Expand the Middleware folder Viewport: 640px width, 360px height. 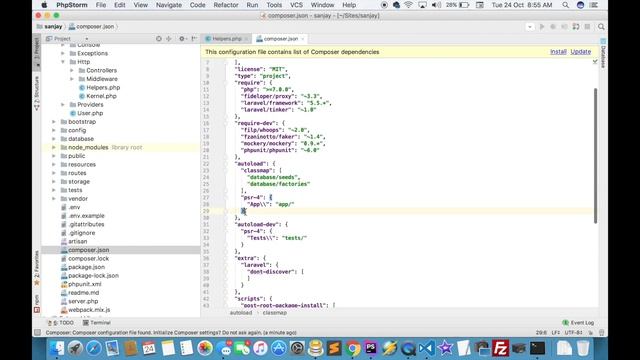(72, 79)
